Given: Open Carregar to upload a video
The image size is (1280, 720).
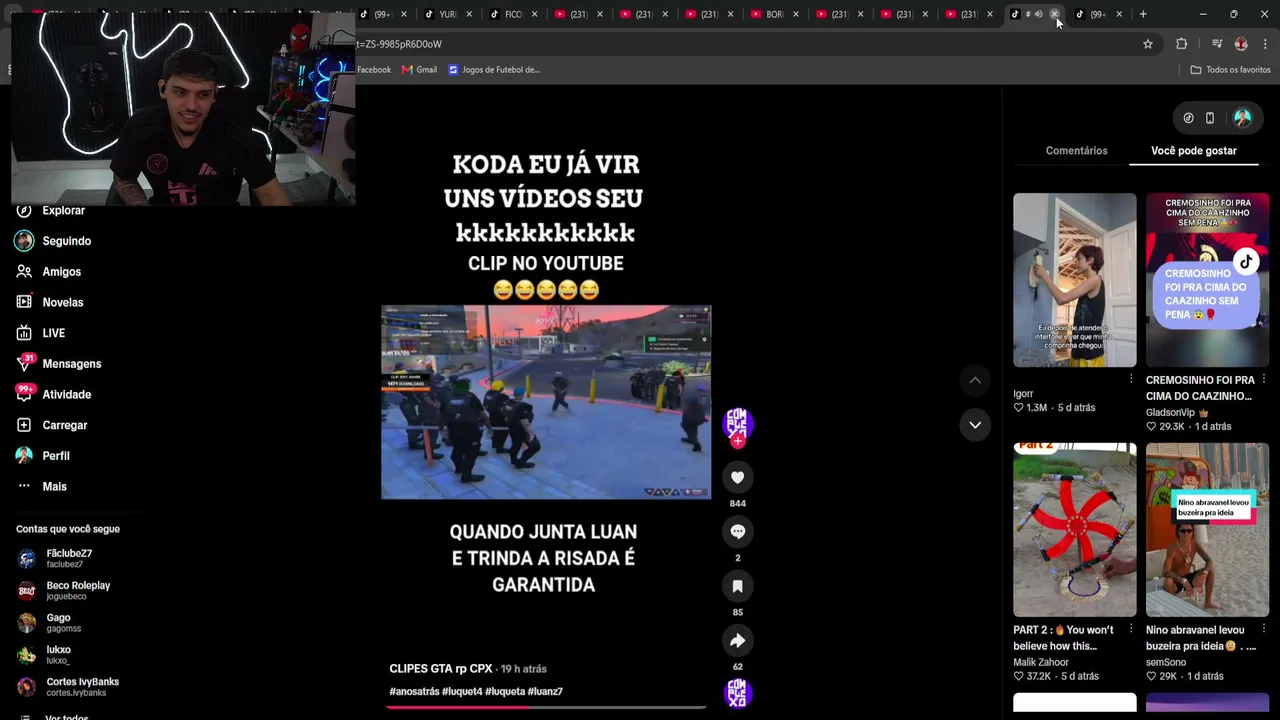Looking at the screenshot, I should point(52,425).
